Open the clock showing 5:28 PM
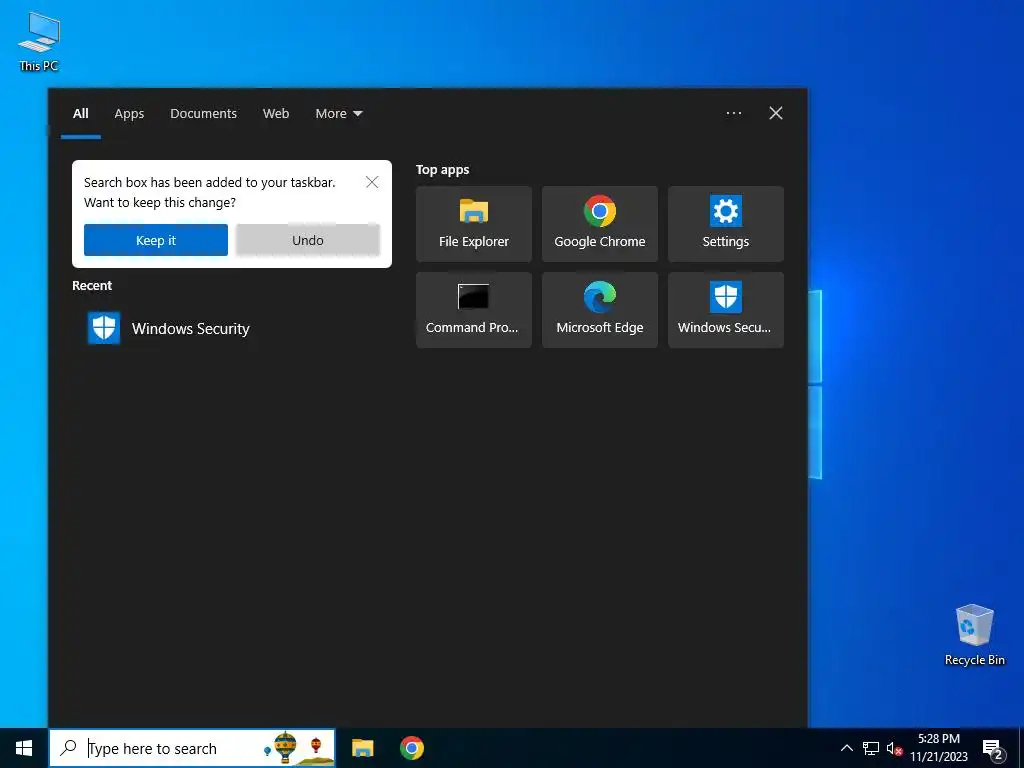This screenshot has width=1024, height=768. pyautogui.click(x=939, y=748)
